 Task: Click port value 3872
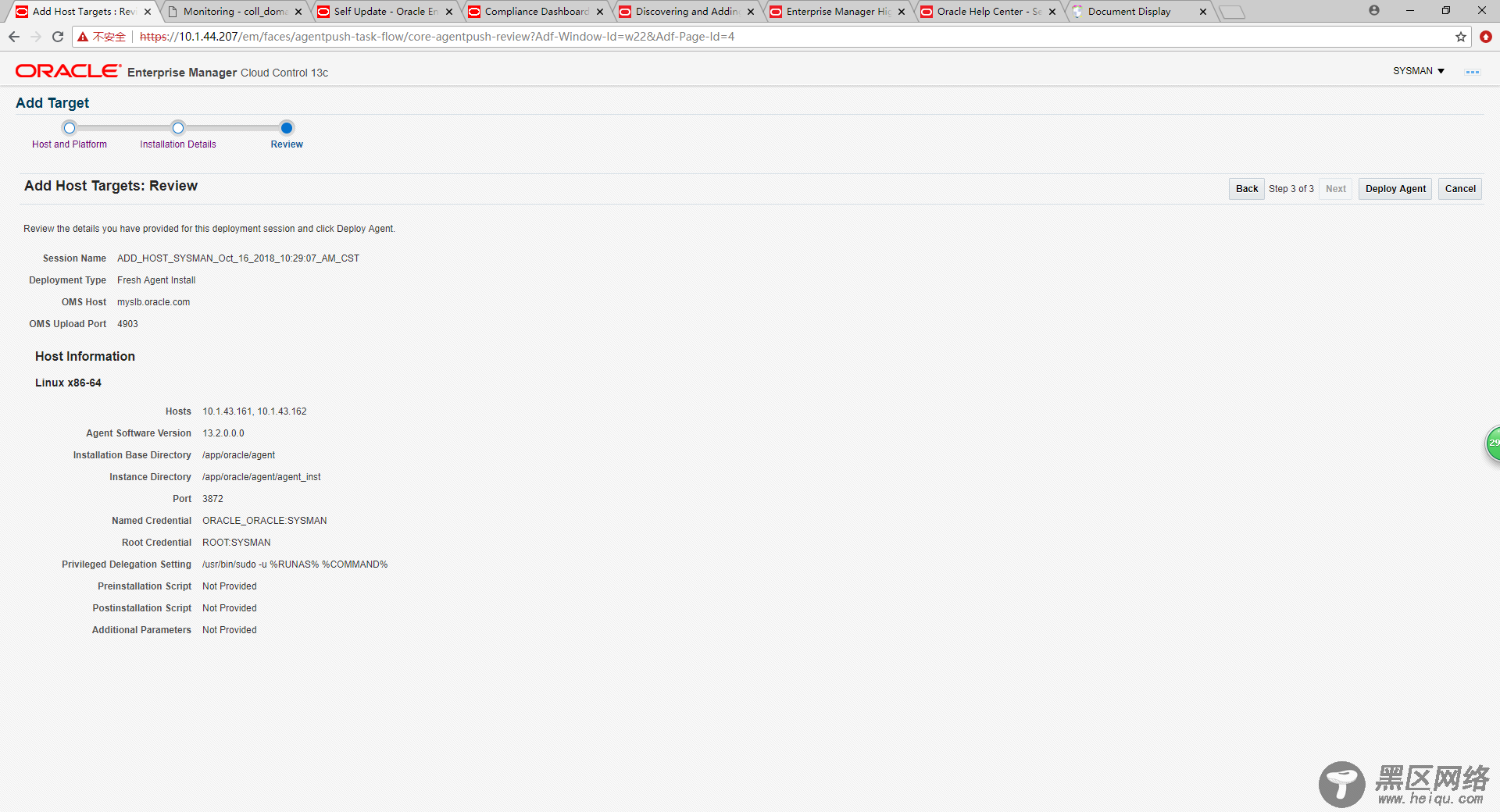point(212,499)
